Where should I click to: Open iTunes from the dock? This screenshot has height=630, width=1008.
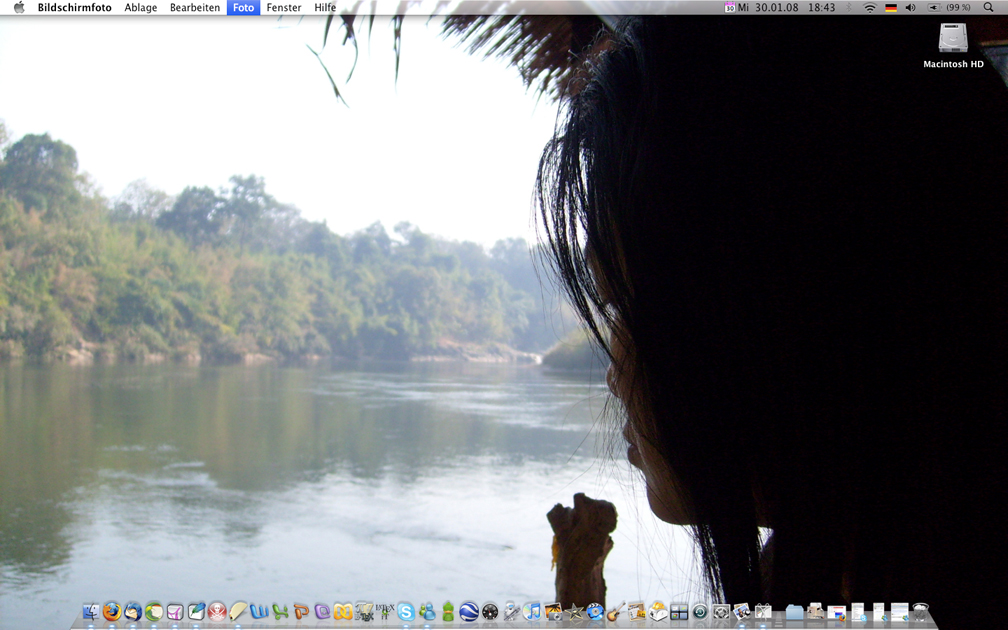tap(532, 612)
